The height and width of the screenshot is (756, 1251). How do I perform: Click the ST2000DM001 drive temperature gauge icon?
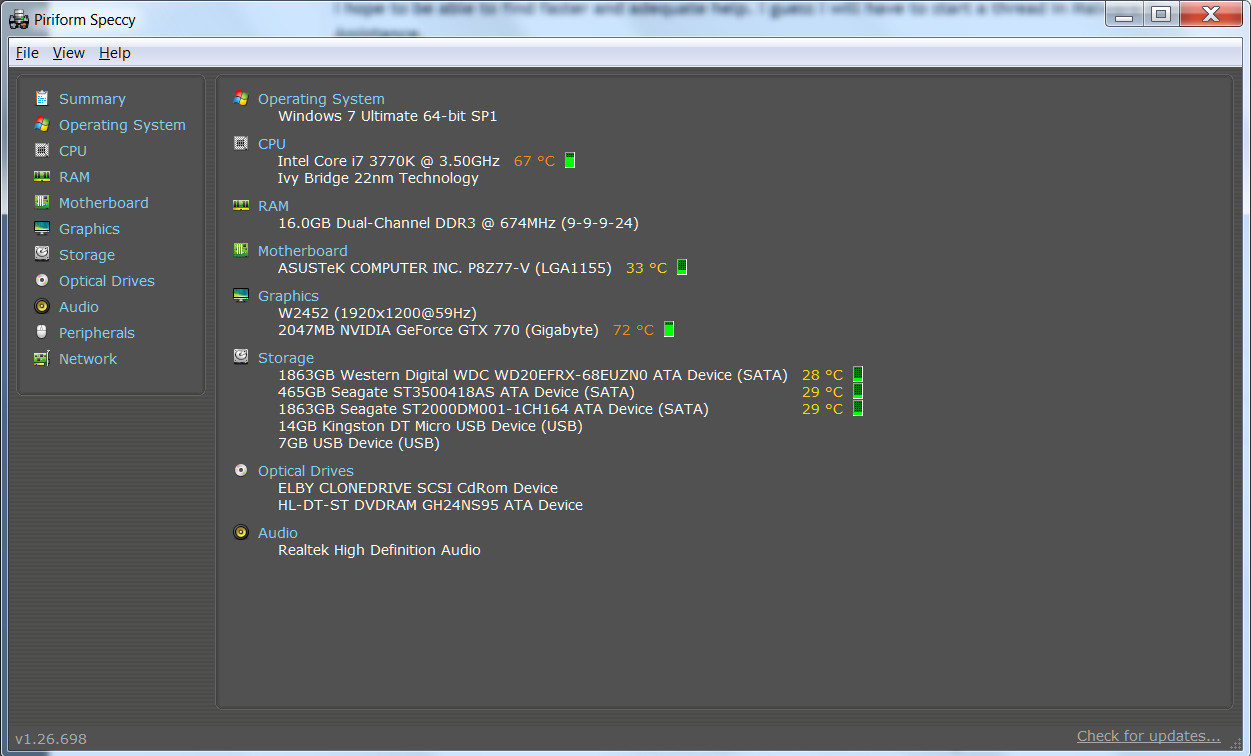[858, 409]
